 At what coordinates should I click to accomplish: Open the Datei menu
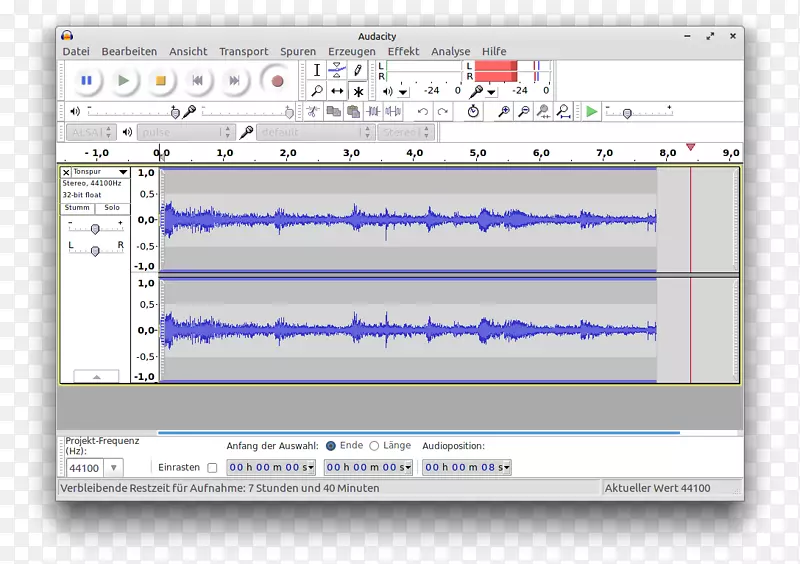(76, 52)
